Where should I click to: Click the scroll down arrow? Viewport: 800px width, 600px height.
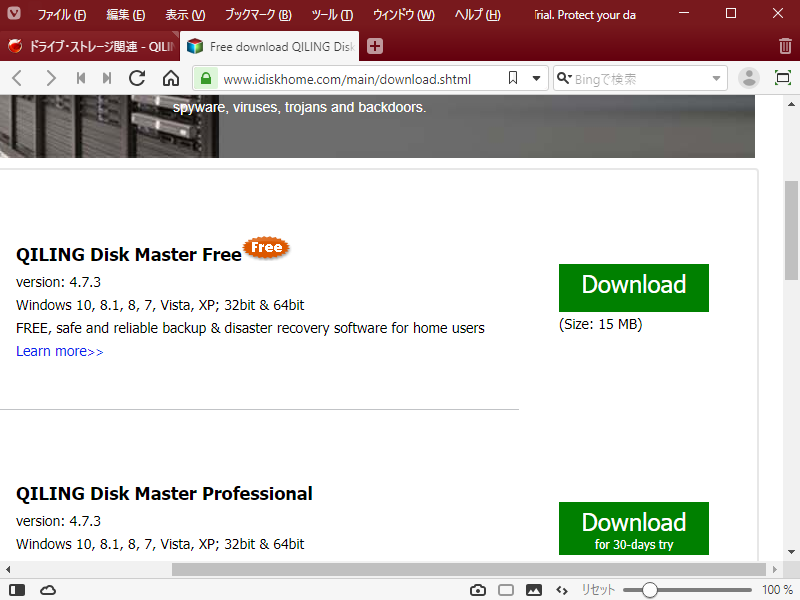click(x=791, y=552)
